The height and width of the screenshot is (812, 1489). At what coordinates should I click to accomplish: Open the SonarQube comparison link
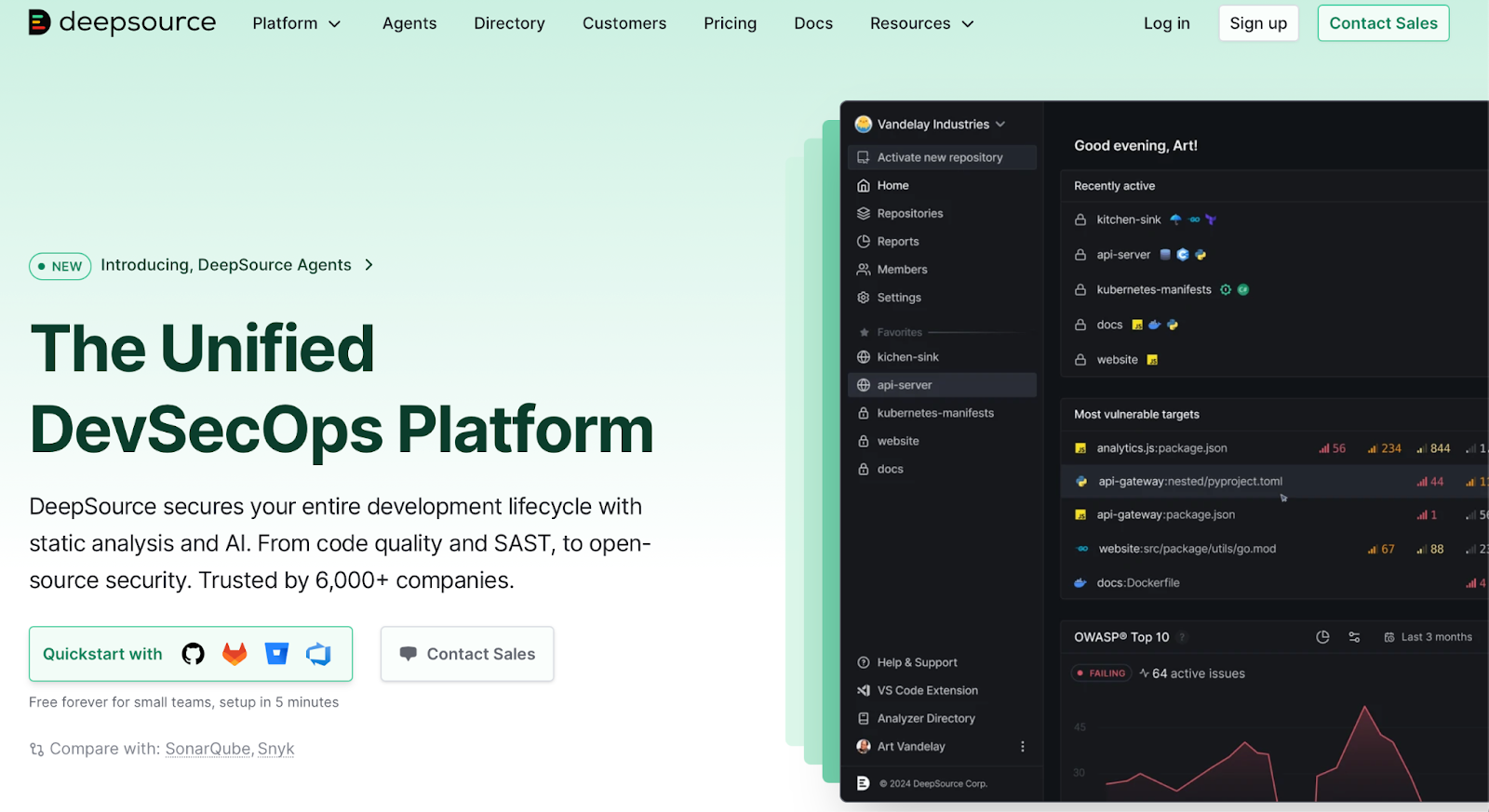tap(208, 749)
